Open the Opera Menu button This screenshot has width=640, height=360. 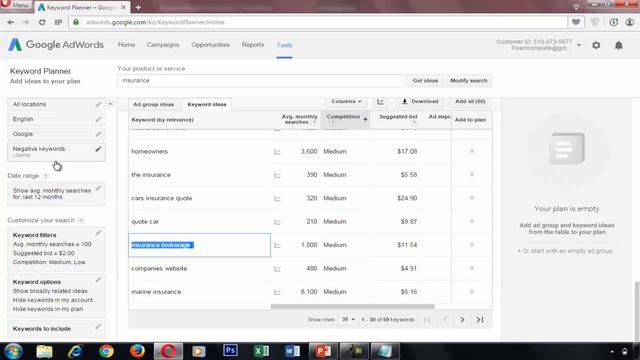(x=16, y=5)
